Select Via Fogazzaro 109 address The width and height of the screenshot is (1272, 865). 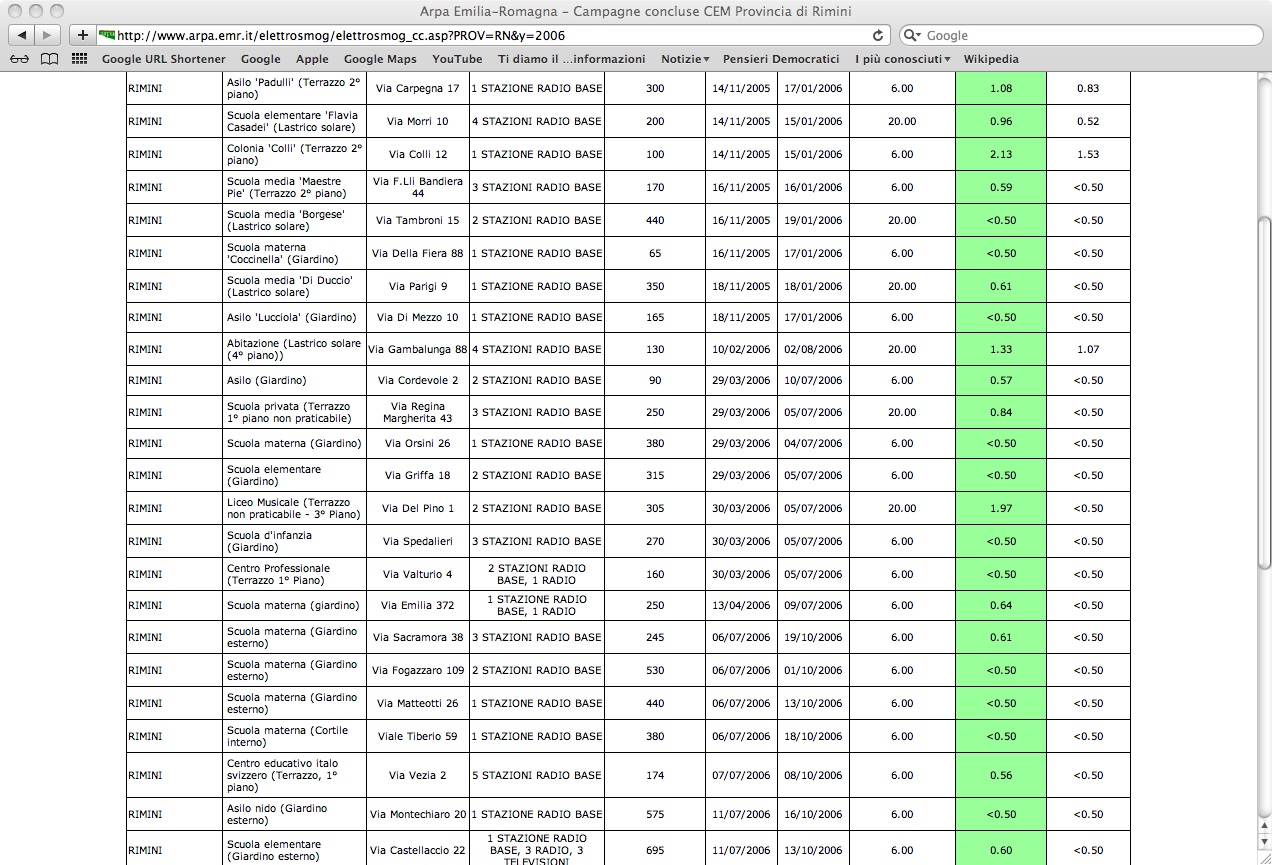417,670
